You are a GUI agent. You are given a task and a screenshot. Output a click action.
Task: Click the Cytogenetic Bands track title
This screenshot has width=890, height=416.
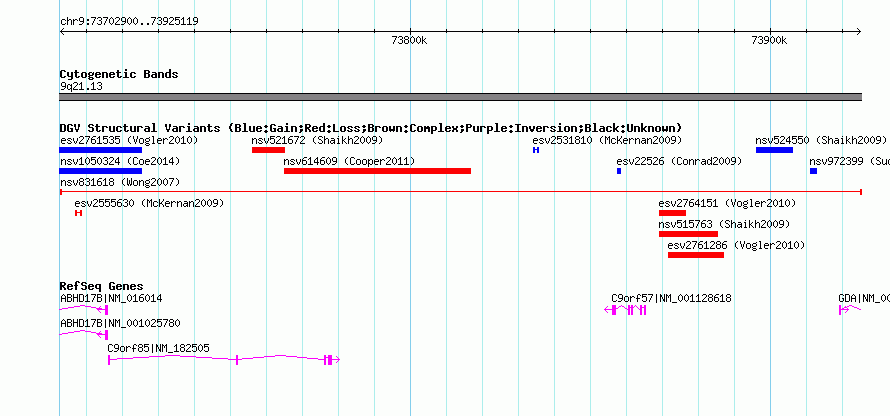(119, 74)
